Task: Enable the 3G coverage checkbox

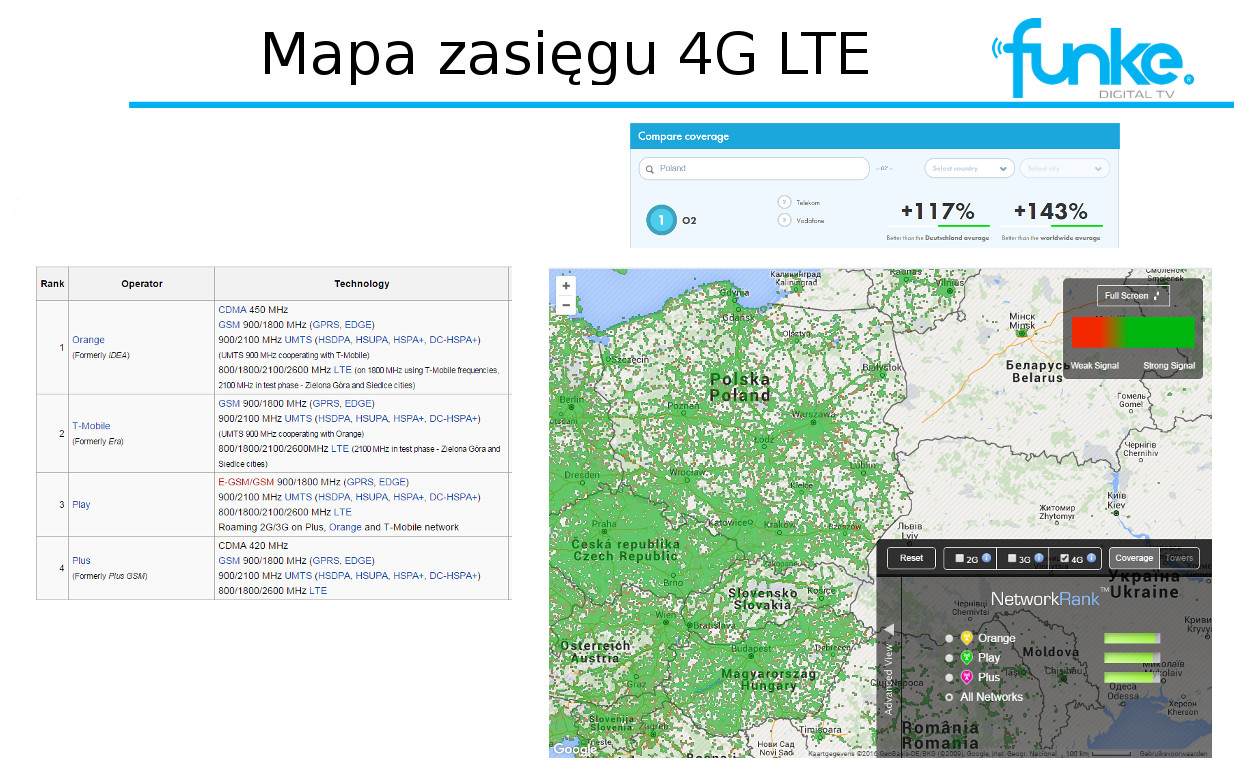Action: tap(1012, 559)
